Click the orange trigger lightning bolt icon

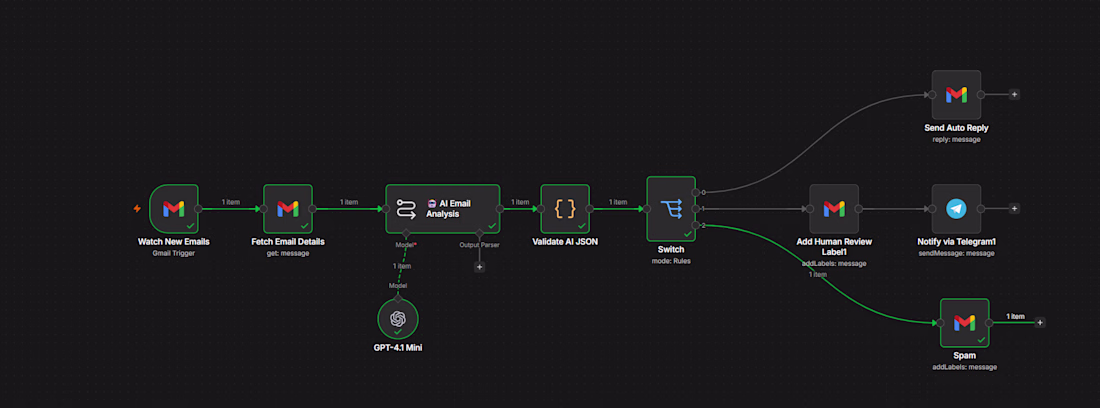coord(138,208)
